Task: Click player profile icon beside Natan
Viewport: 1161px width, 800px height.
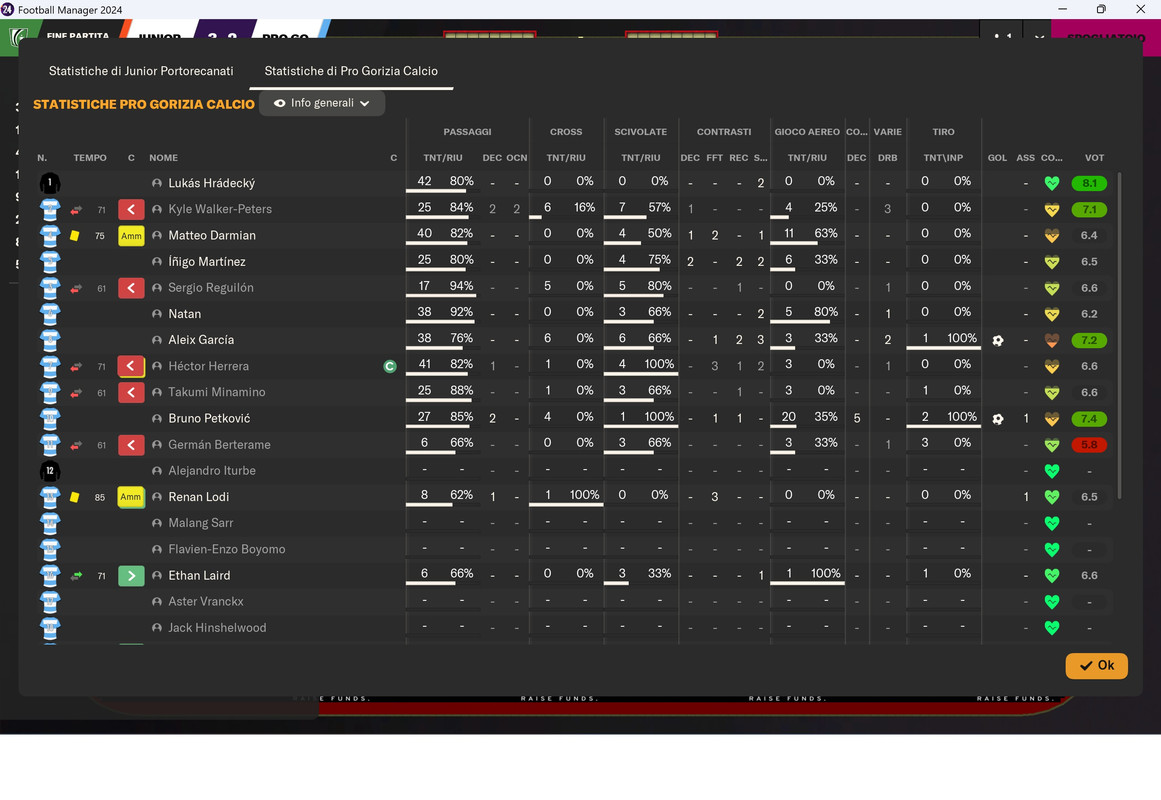Action: 157,314
